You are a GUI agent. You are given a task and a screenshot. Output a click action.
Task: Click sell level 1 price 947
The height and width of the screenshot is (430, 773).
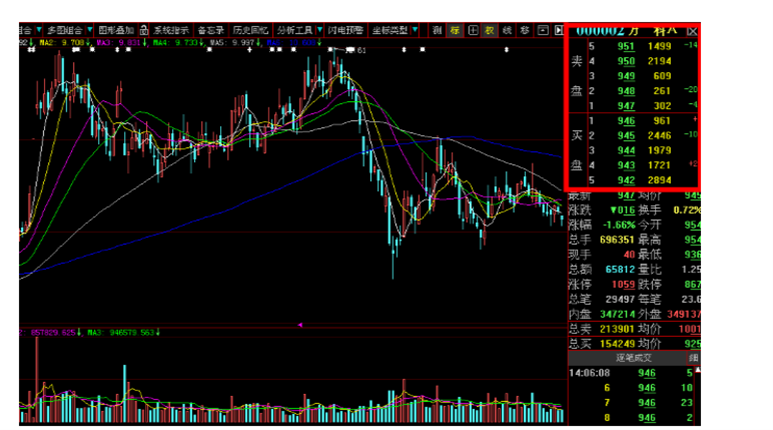626,106
